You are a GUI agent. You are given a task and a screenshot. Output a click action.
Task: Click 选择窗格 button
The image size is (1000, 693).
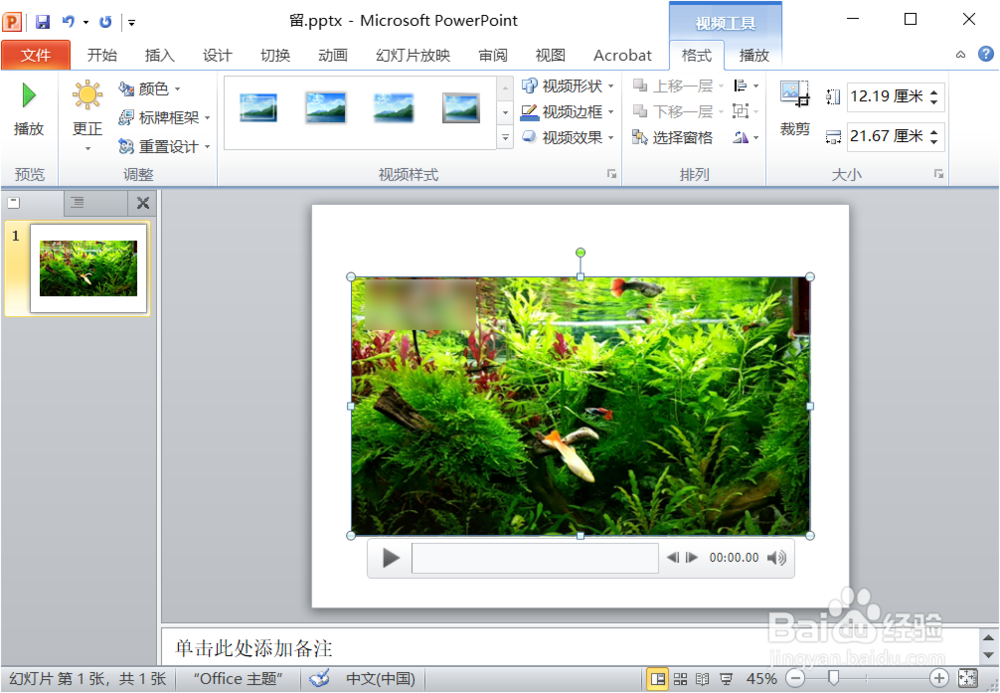coord(672,137)
